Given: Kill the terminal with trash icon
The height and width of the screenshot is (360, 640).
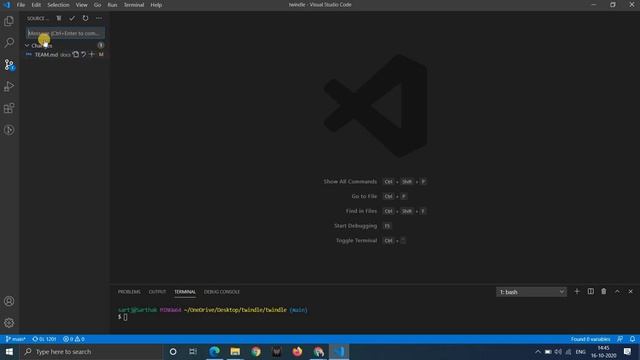Looking at the screenshot, I should (x=604, y=291).
